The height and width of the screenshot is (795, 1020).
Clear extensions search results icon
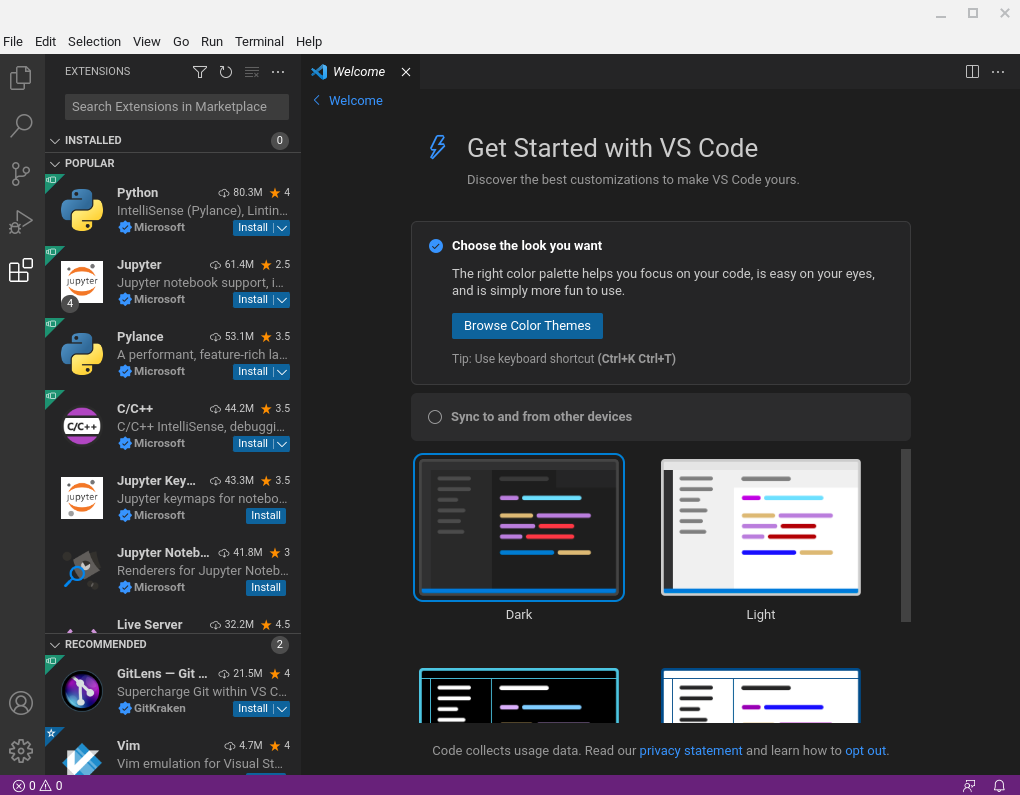[x=252, y=72]
